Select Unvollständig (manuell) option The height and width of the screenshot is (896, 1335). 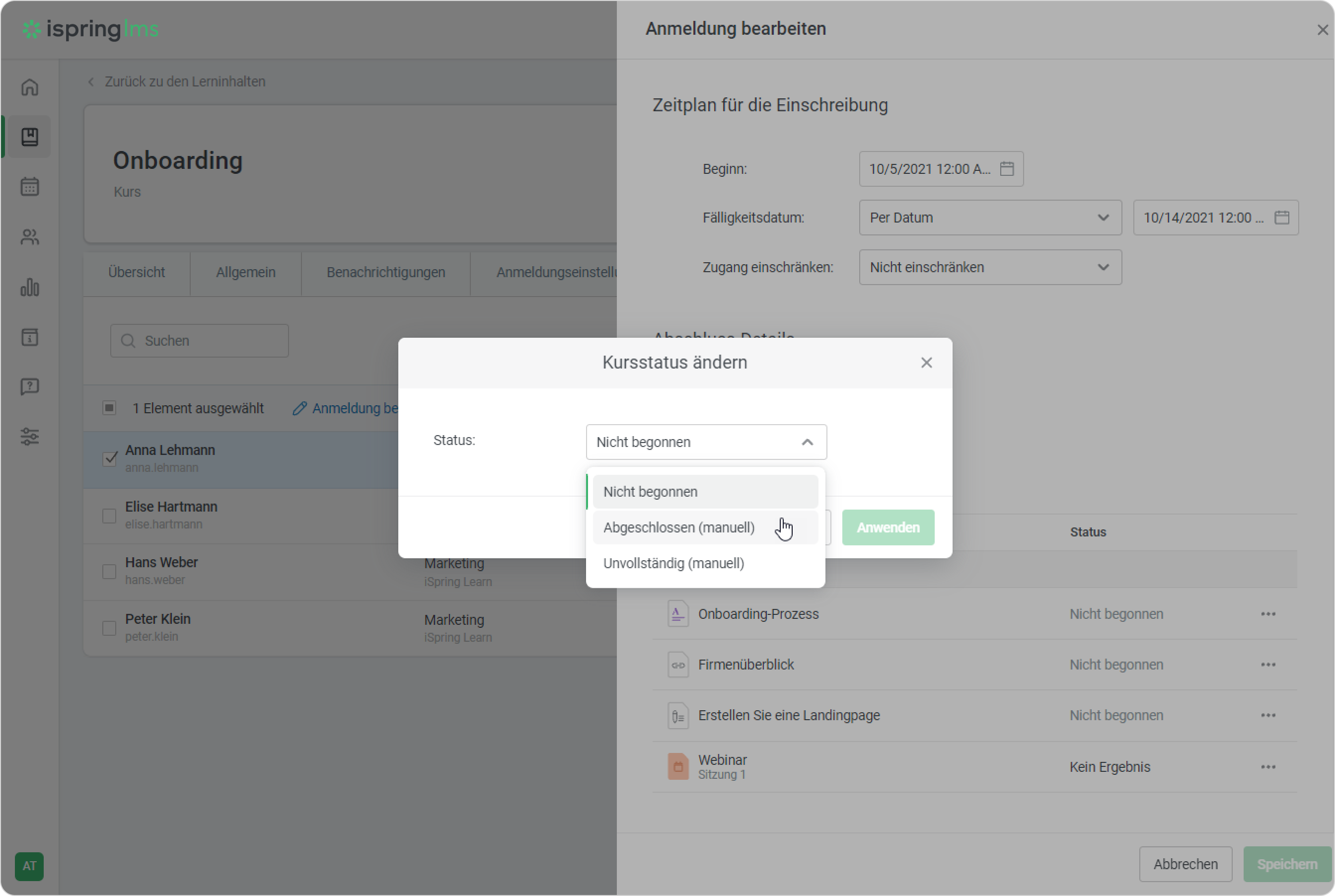click(673, 563)
